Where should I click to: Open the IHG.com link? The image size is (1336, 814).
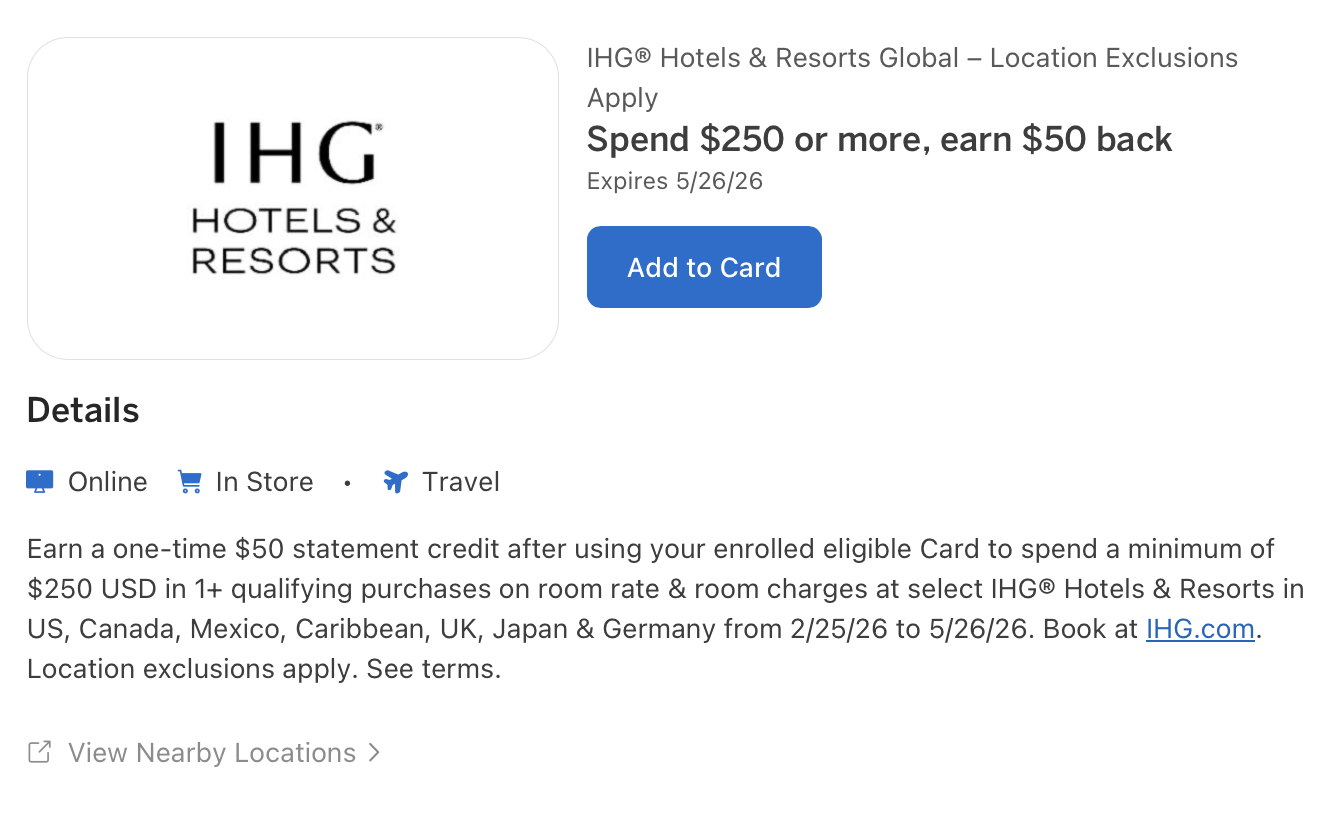click(x=1199, y=629)
